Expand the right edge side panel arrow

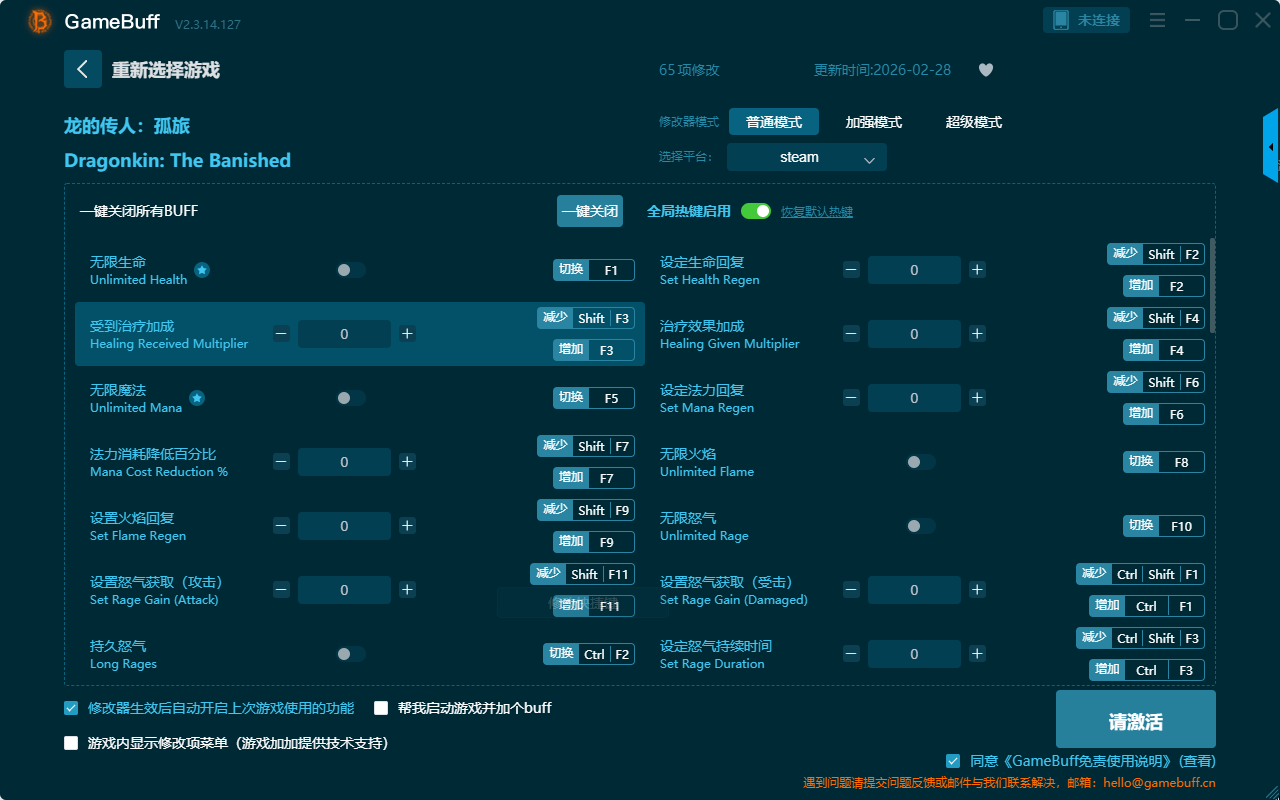point(1271,146)
